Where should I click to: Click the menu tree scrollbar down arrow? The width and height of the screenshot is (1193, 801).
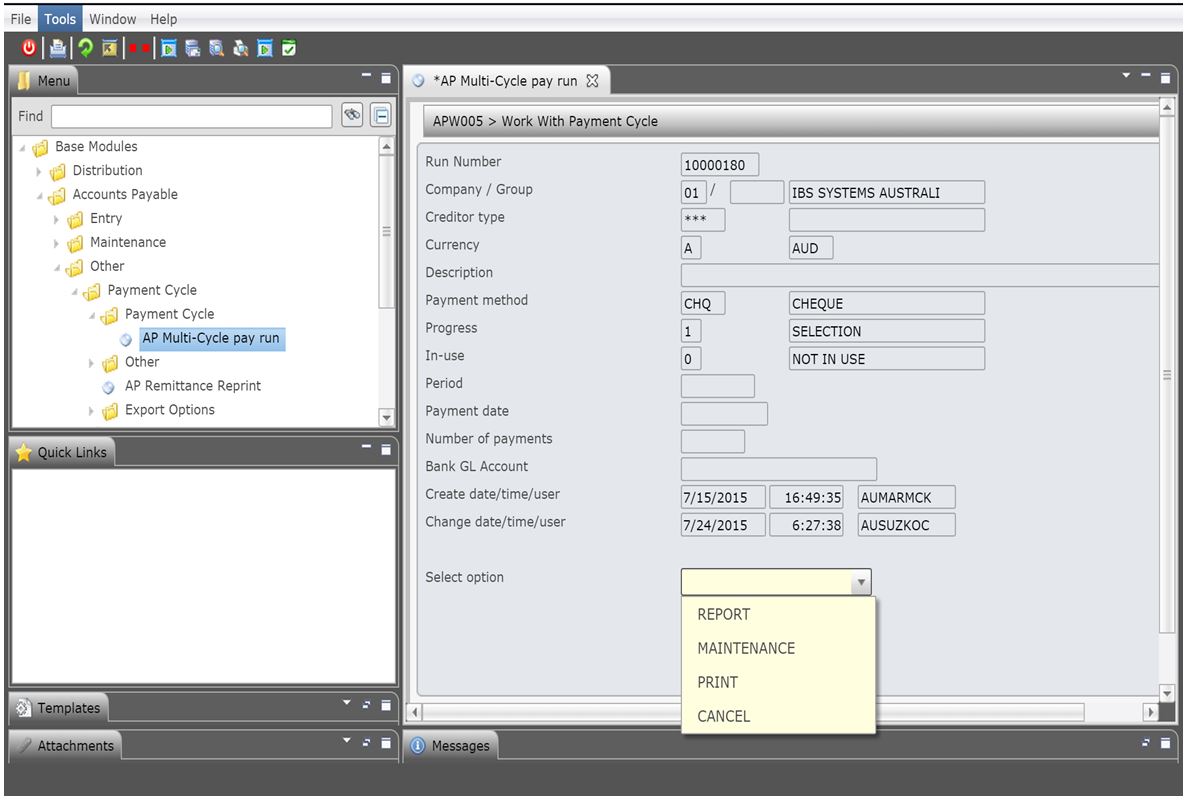pyautogui.click(x=387, y=418)
